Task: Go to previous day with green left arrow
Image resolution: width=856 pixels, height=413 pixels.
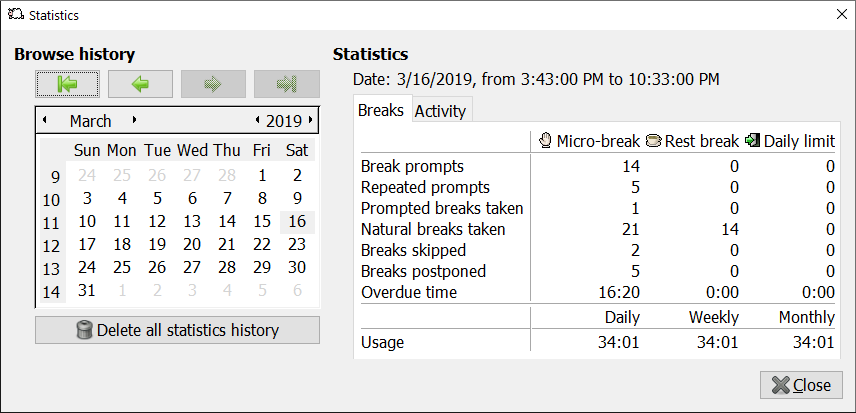Action: (x=140, y=84)
